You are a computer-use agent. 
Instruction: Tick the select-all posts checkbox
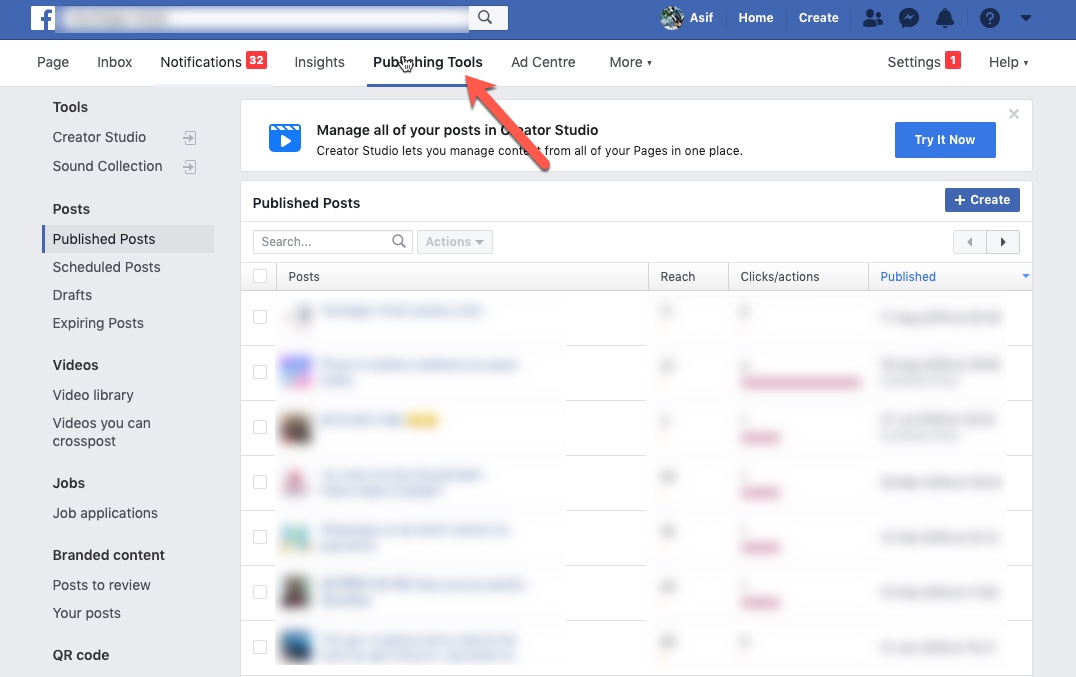[260, 276]
